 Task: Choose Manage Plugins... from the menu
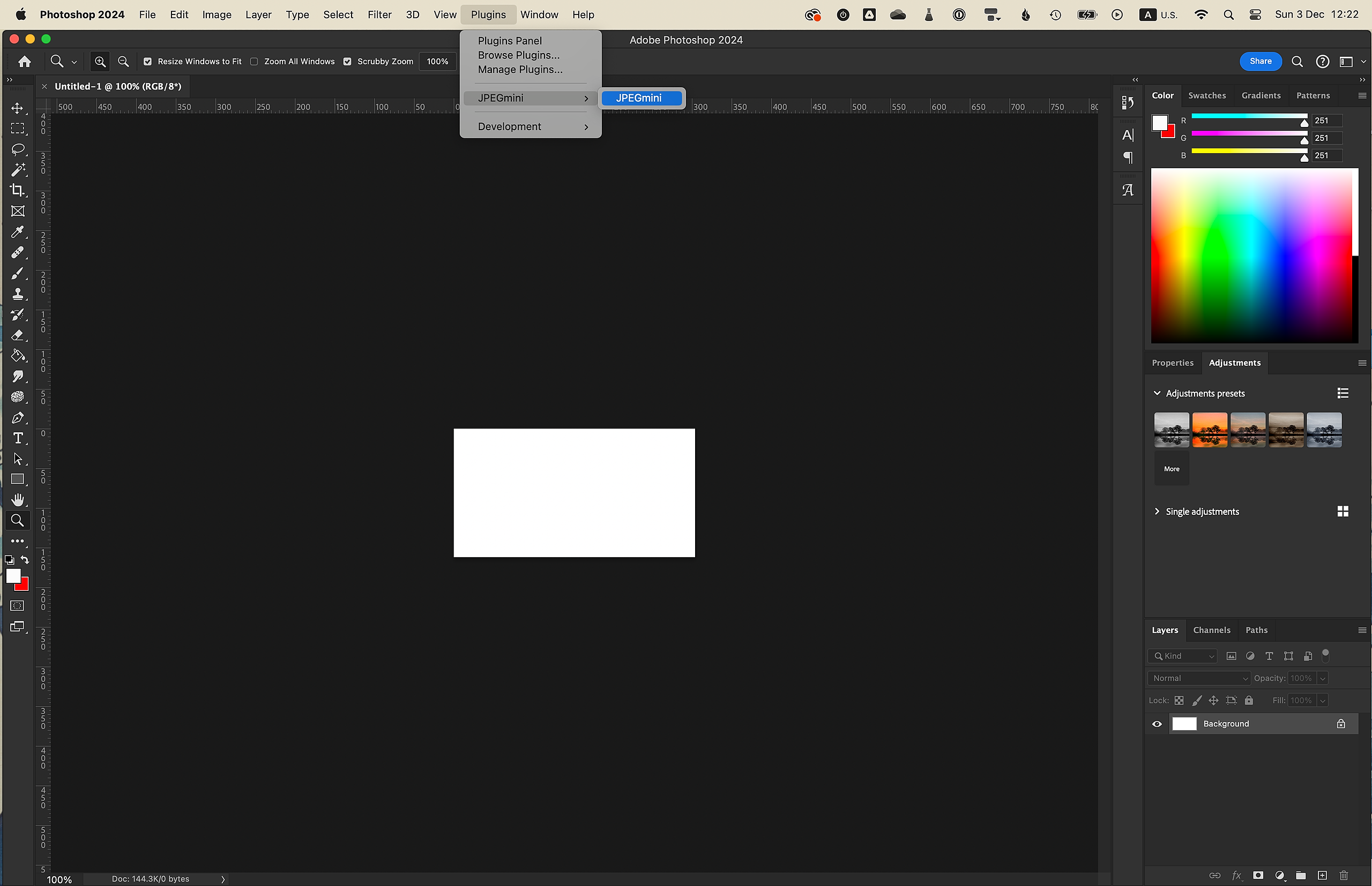point(520,70)
